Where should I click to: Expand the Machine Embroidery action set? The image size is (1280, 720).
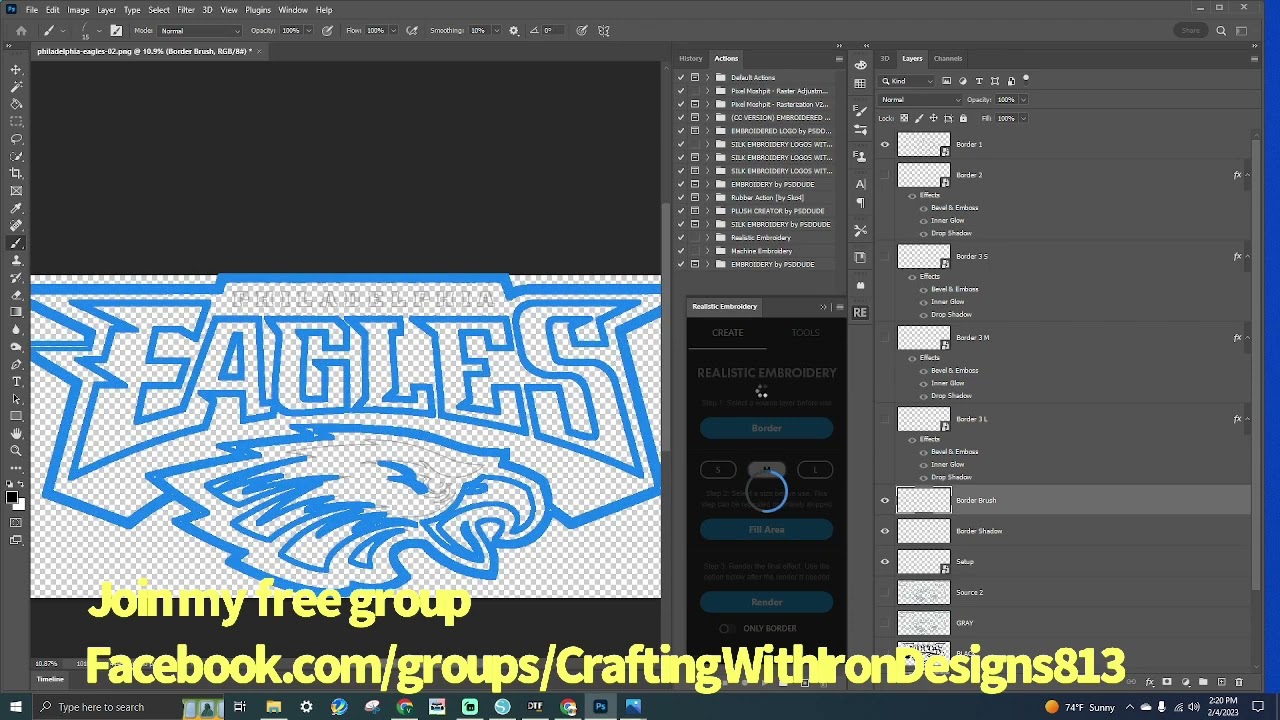coord(707,251)
